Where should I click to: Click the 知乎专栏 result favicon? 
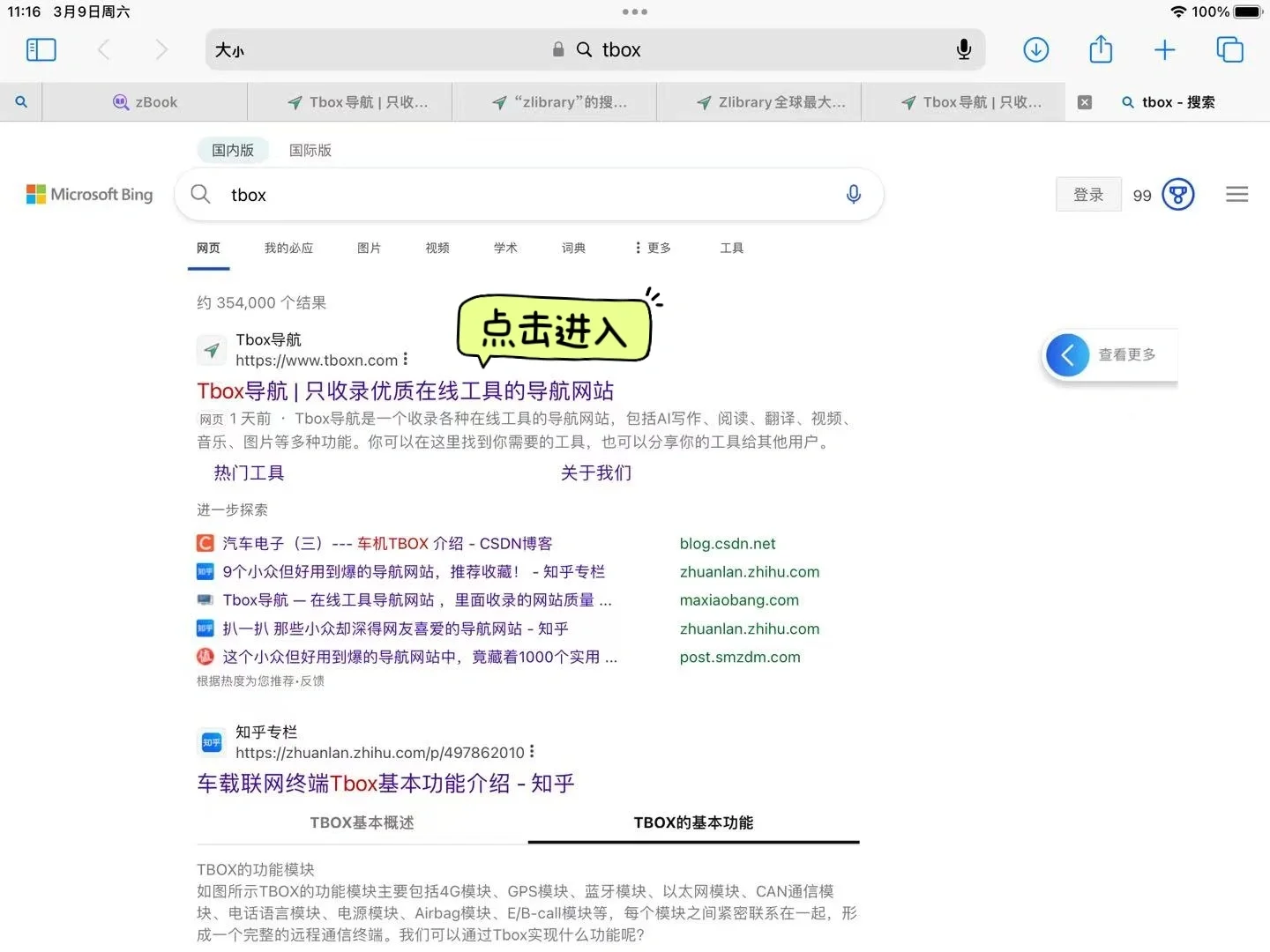click(212, 742)
